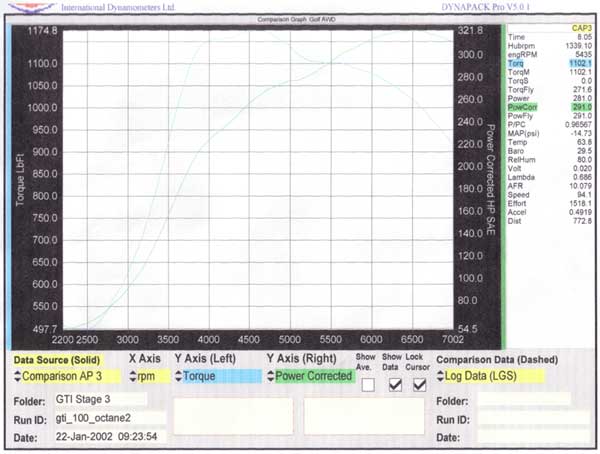
Task: Select the P/PC row in data list
Action: click(x=549, y=125)
